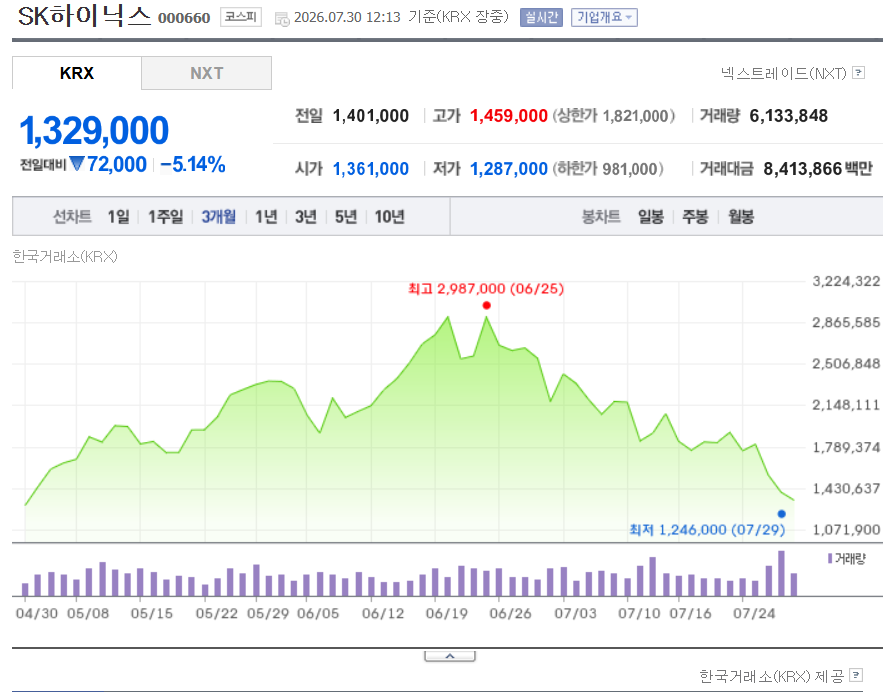Click the 거래량 value 6,133,848
The height and width of the screenshot is (692, 883).
point(788,116)
